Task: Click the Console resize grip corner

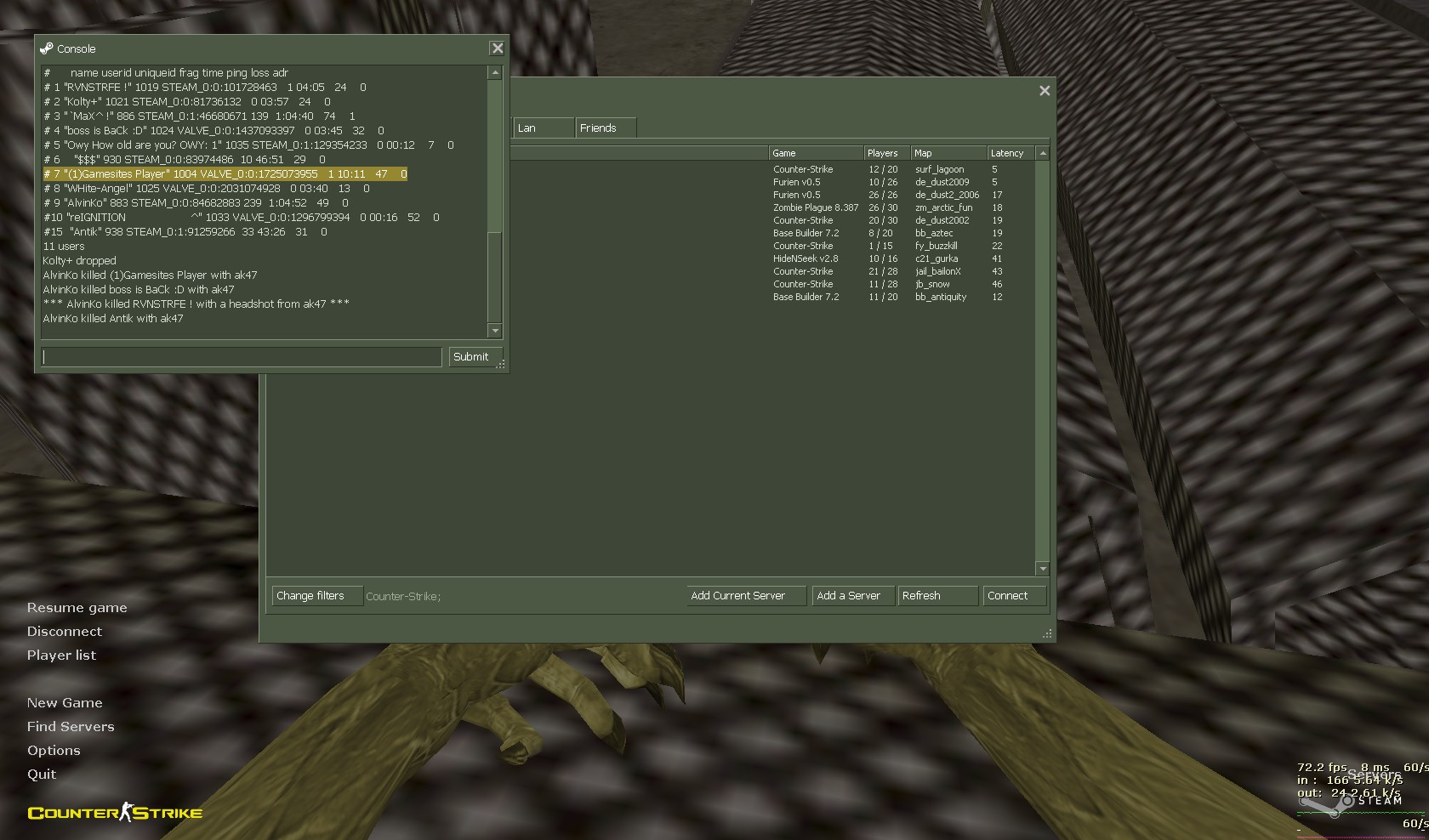Action: [501, 364]
